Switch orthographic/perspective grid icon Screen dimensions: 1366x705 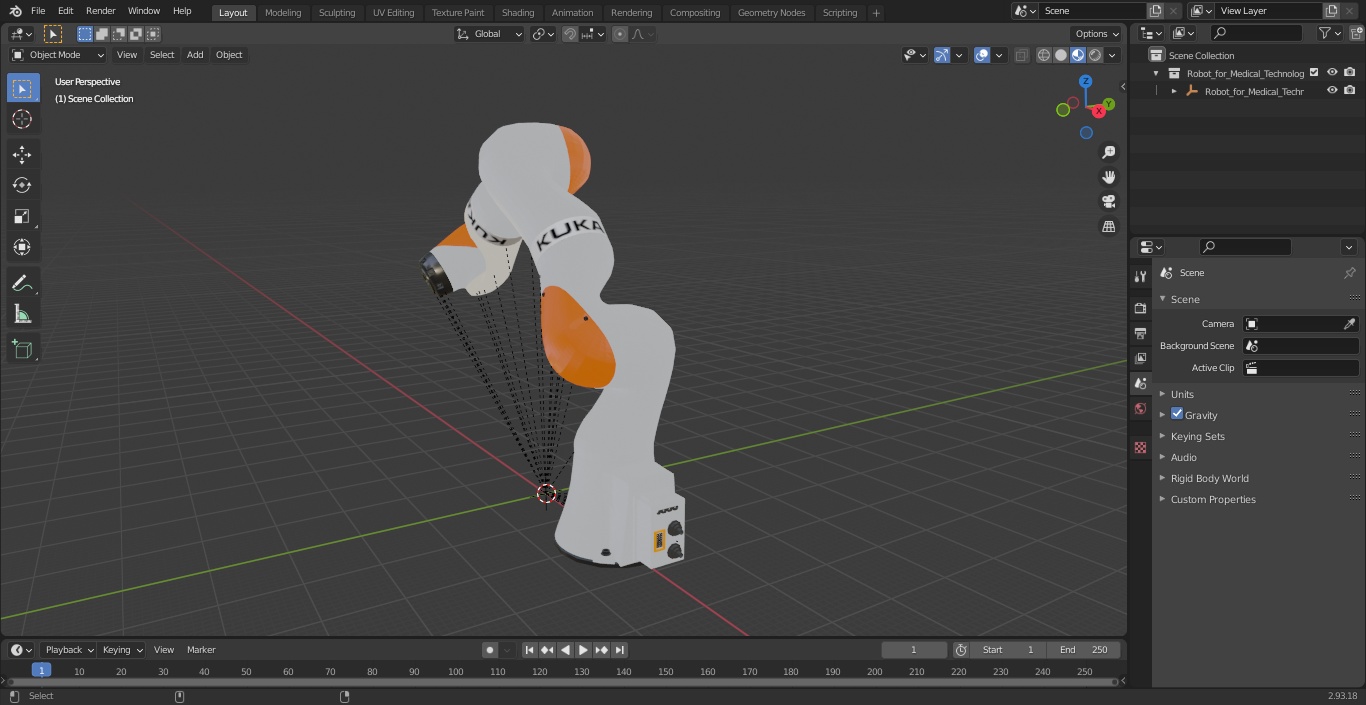click(x=1108, y=227)
